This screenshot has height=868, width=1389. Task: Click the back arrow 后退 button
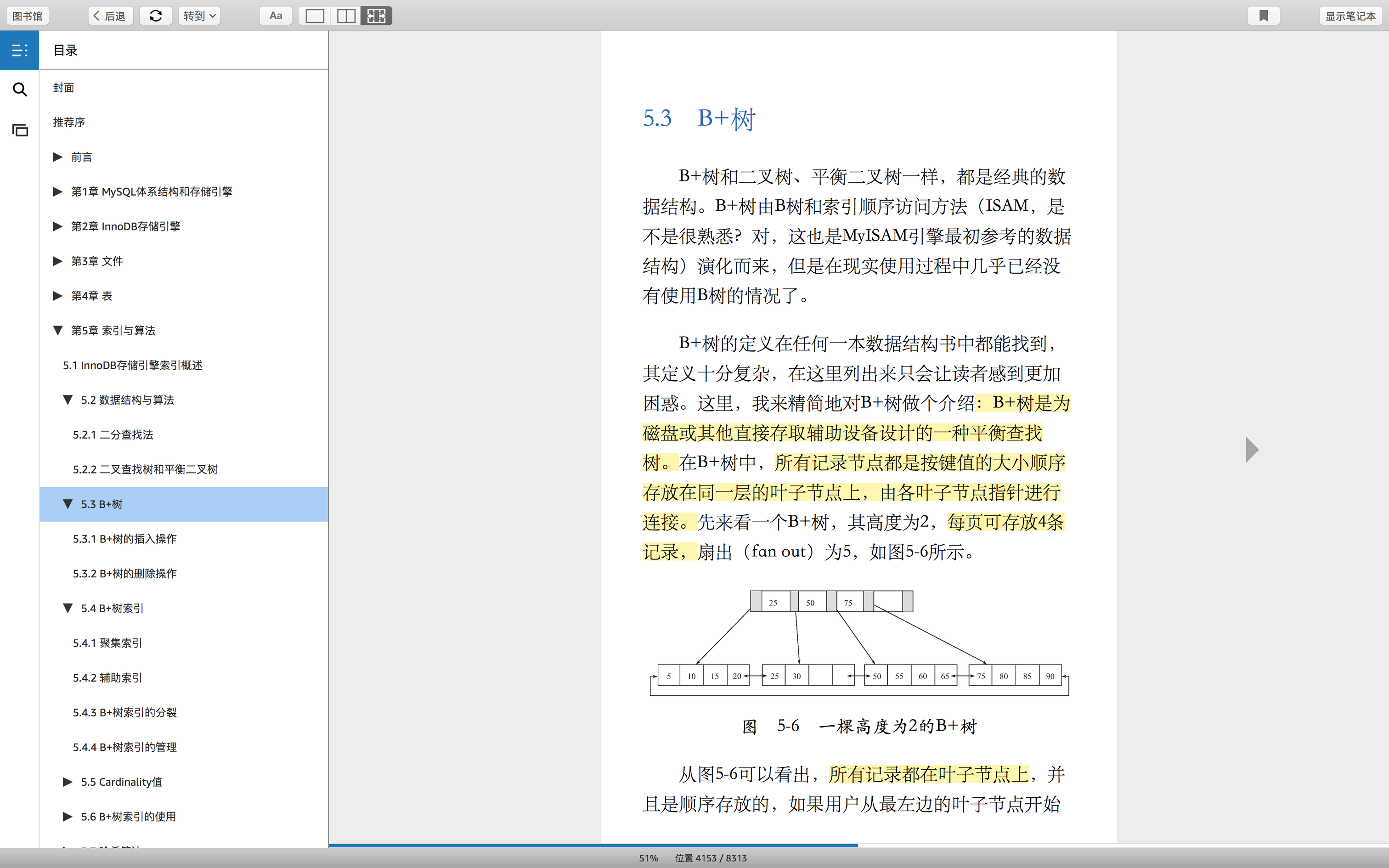coord(110,16)
